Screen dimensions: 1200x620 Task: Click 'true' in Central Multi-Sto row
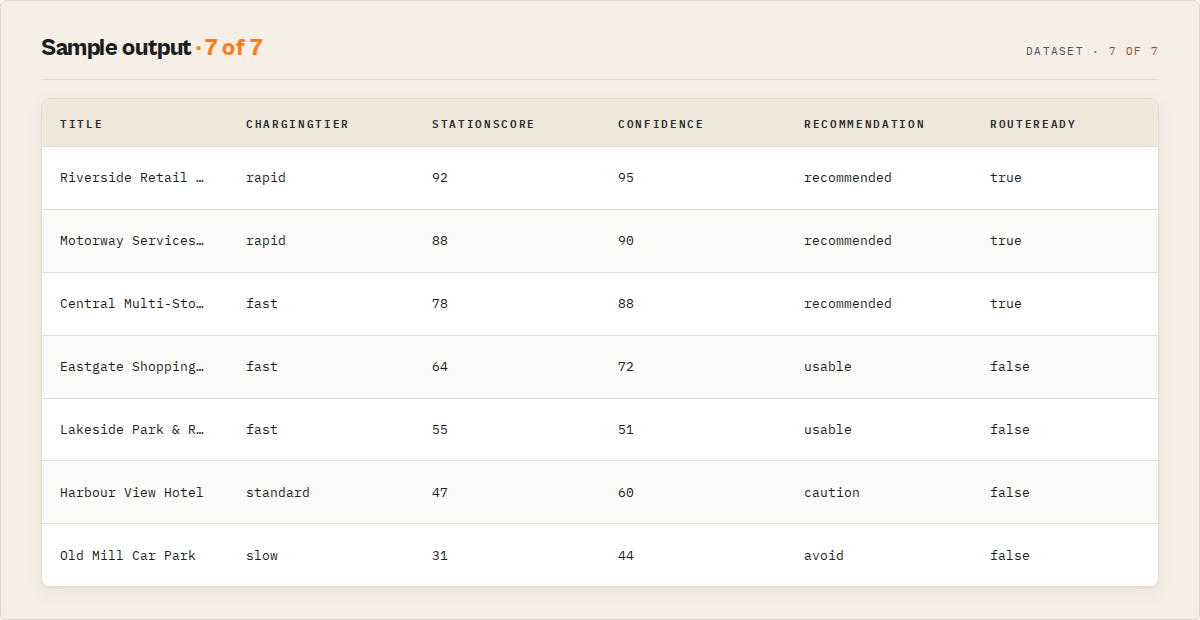pos(1006,304)
